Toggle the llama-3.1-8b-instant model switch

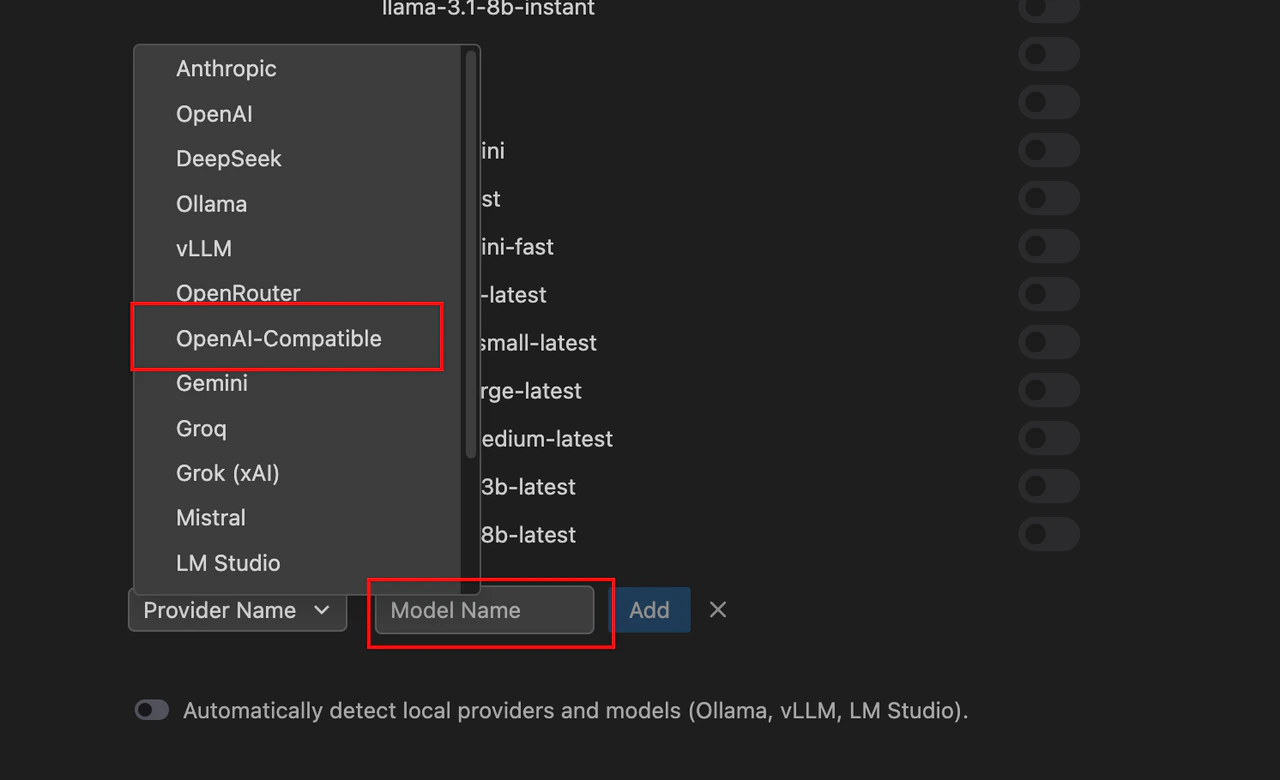[1049, 7]
